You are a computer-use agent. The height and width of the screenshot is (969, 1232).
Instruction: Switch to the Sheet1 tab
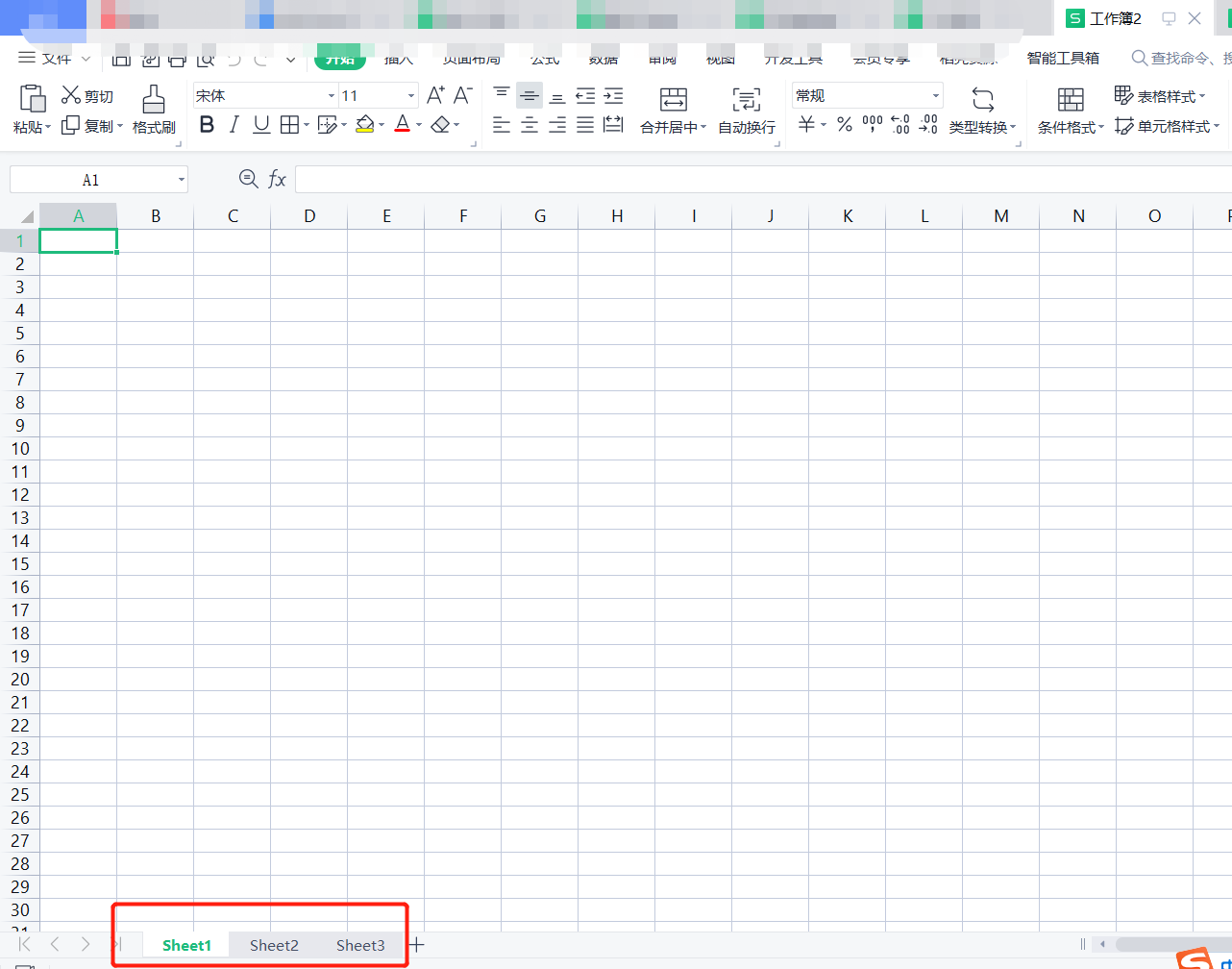click(x=186, y=945)
